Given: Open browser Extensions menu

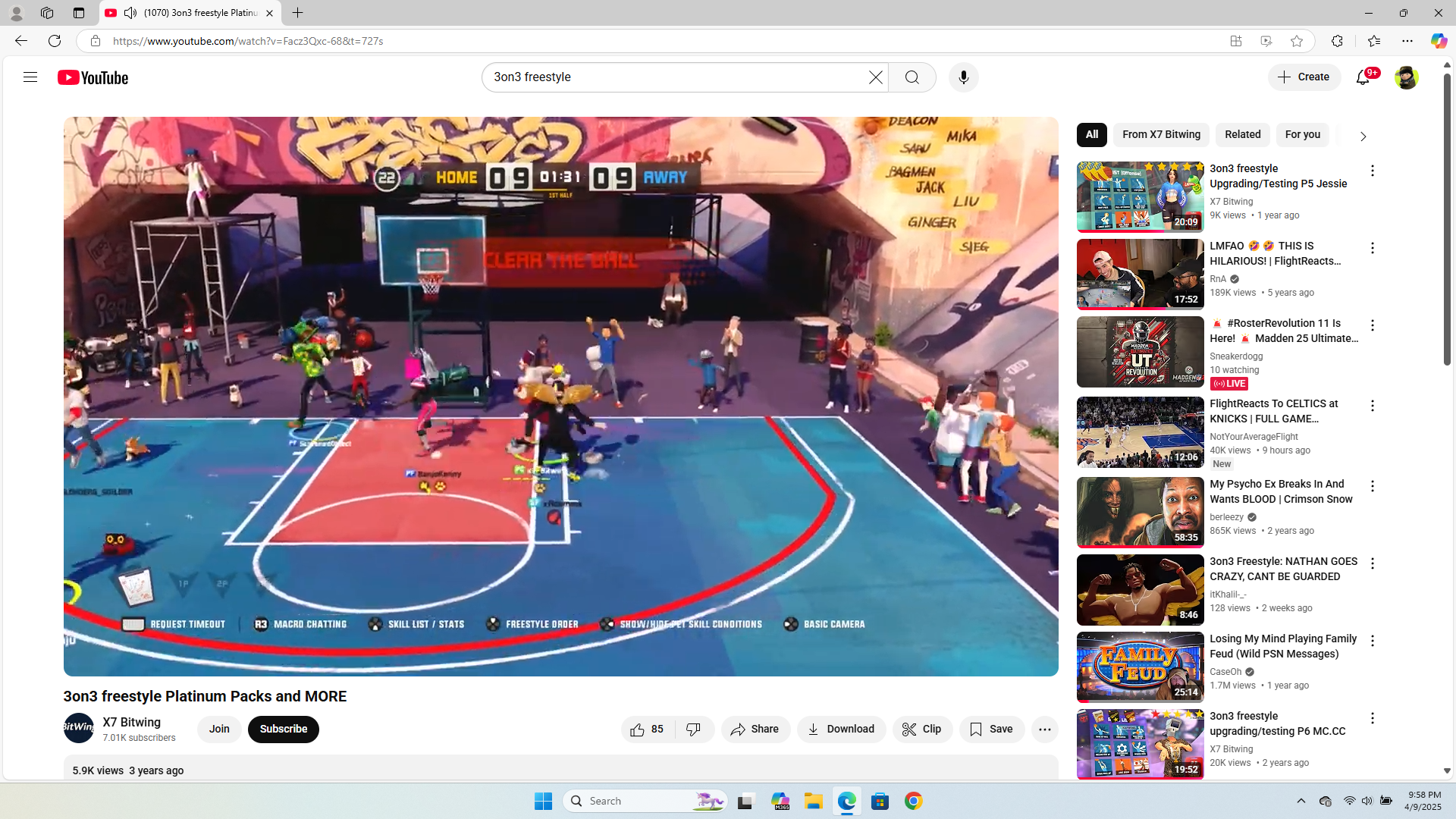Looking at the screenshot, I should click(x=1337, y=41).
